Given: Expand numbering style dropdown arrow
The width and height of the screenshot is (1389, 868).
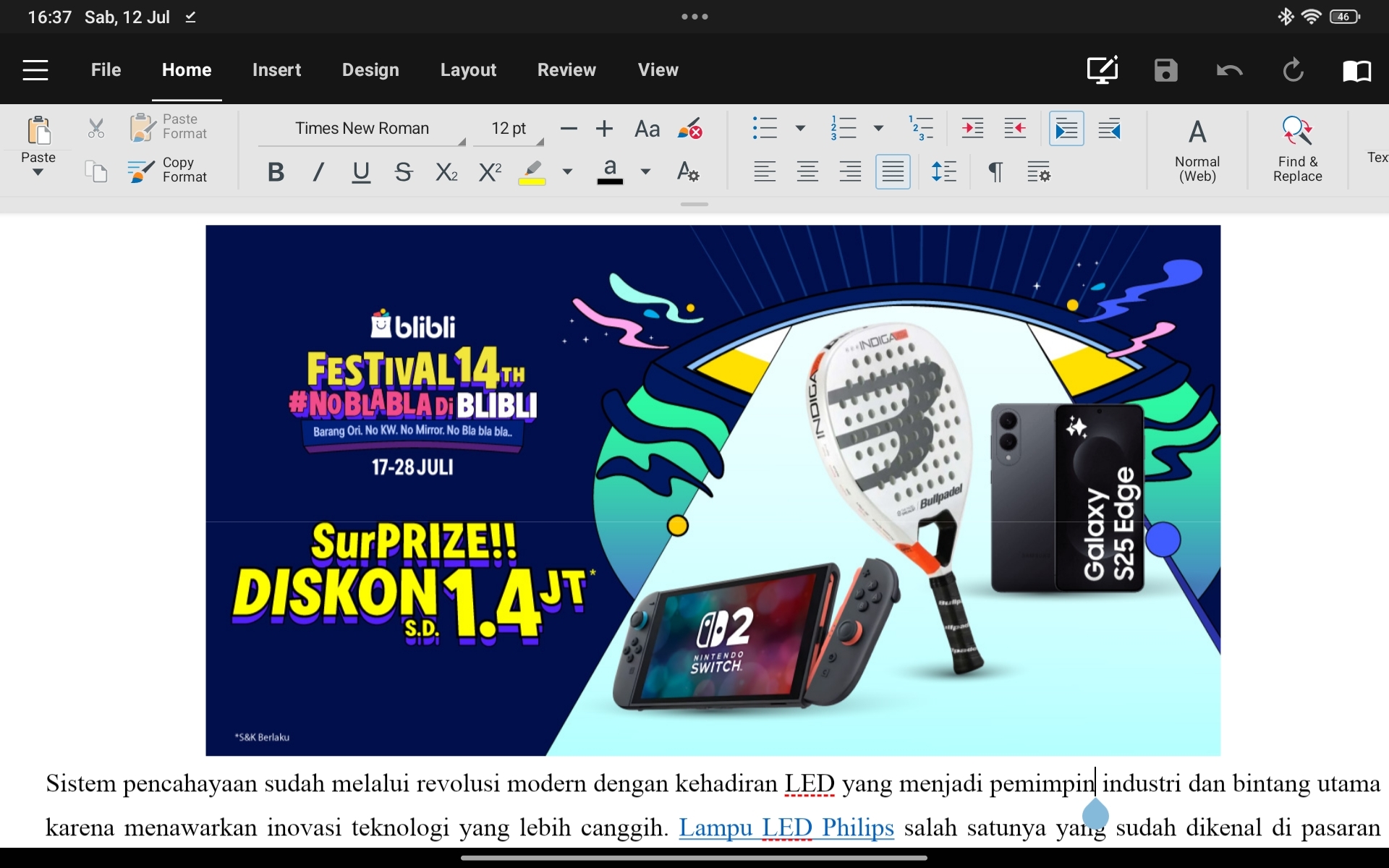Looking at the screenshot, I should (878, 129).
